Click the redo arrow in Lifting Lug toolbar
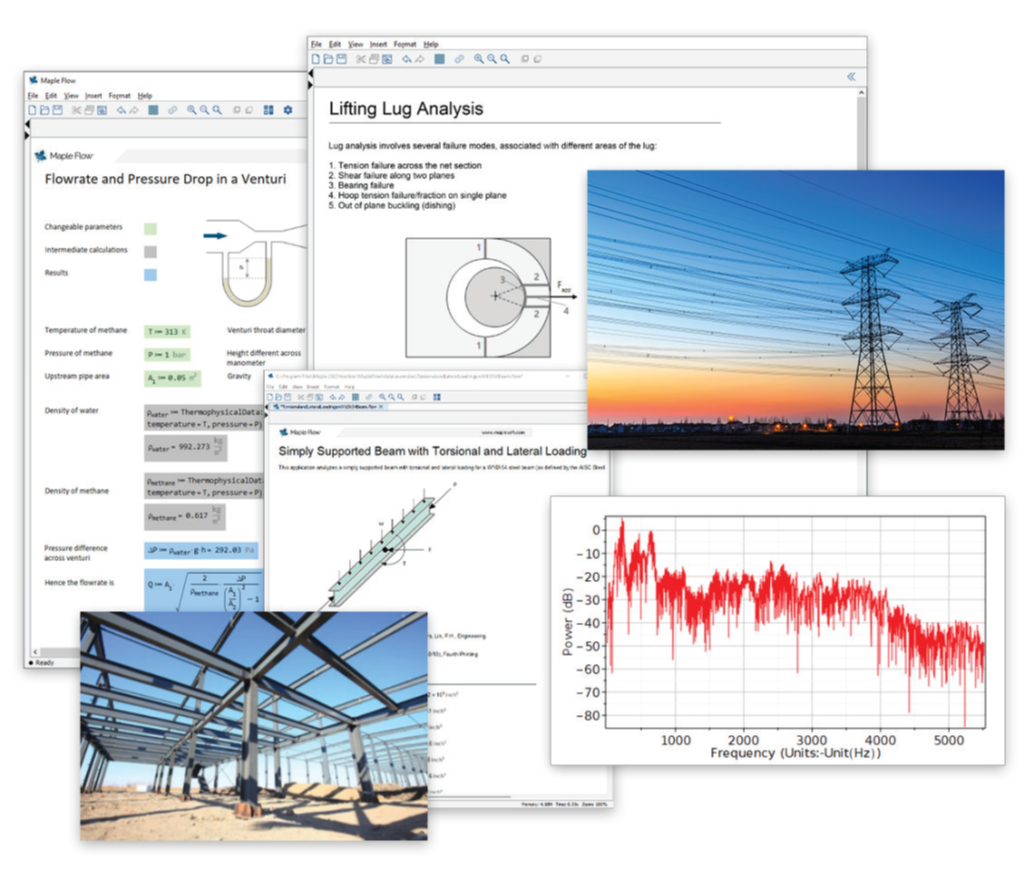 [420, 59]
